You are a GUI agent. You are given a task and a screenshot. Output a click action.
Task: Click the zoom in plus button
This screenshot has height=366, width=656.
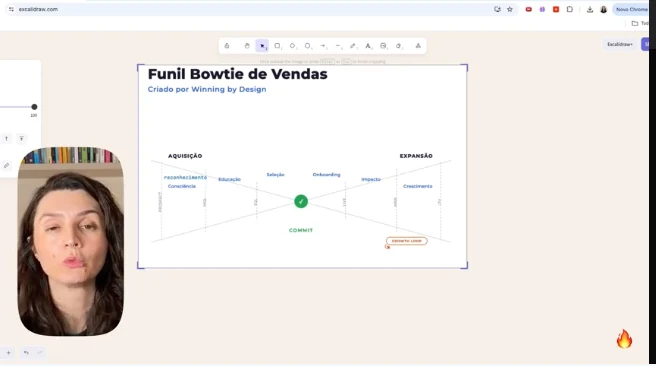pos(8,353)
